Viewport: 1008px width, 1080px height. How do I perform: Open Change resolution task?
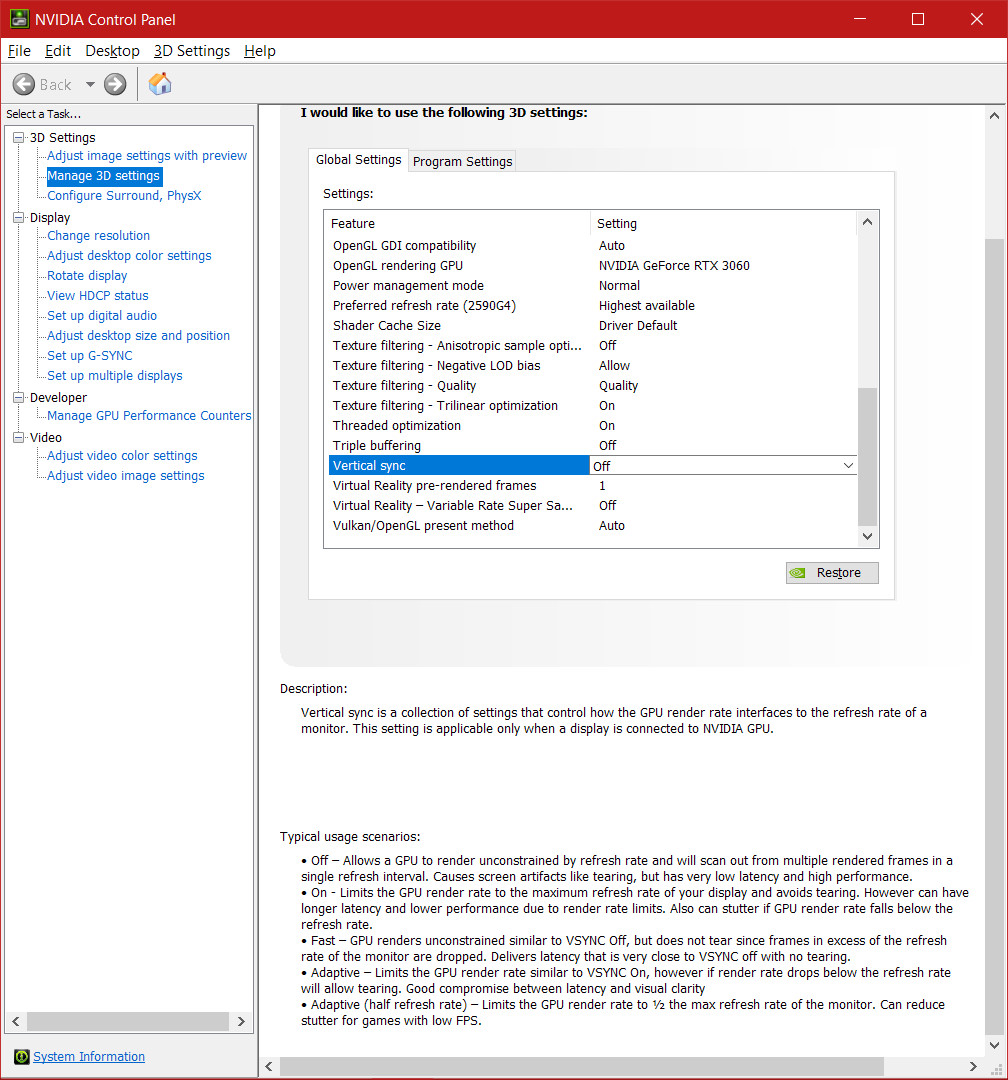coord(99,236)
